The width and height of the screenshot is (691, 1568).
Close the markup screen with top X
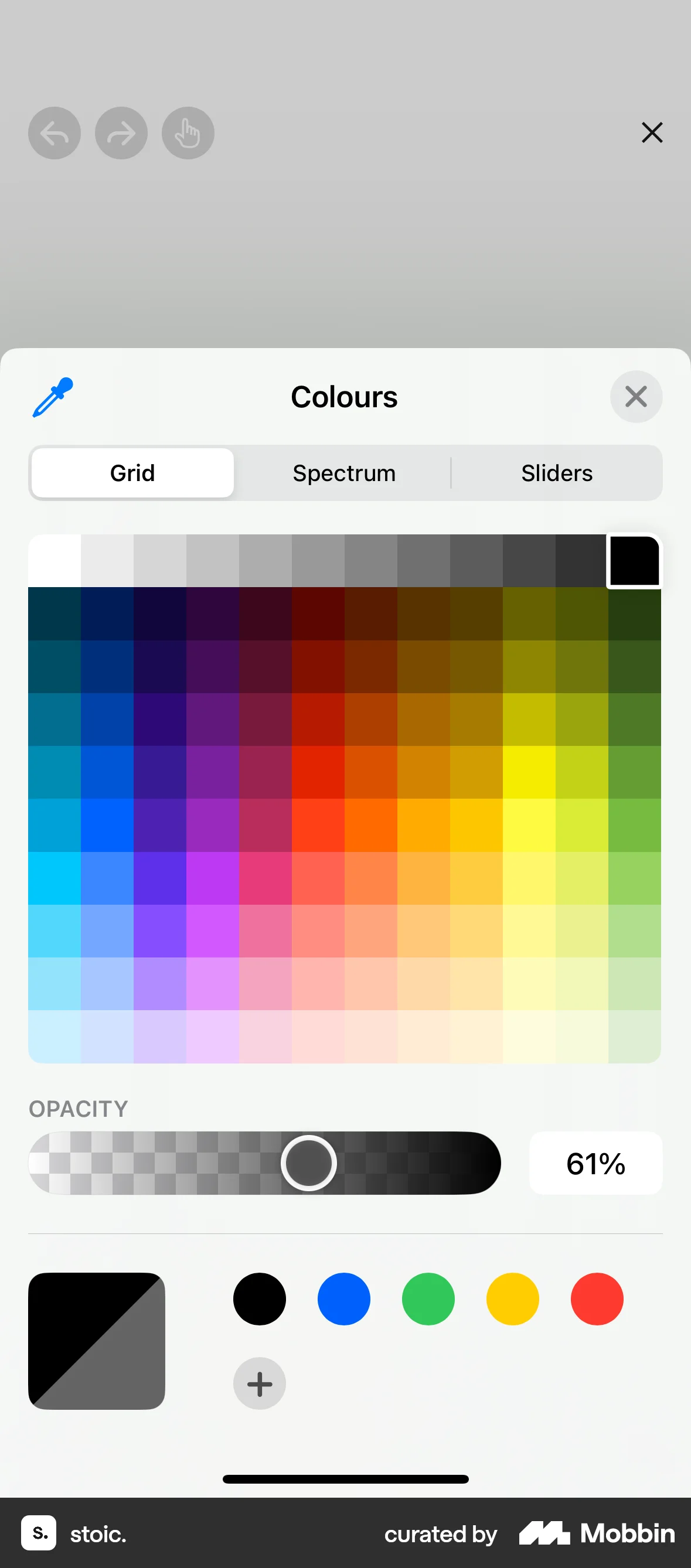point(652,132)
